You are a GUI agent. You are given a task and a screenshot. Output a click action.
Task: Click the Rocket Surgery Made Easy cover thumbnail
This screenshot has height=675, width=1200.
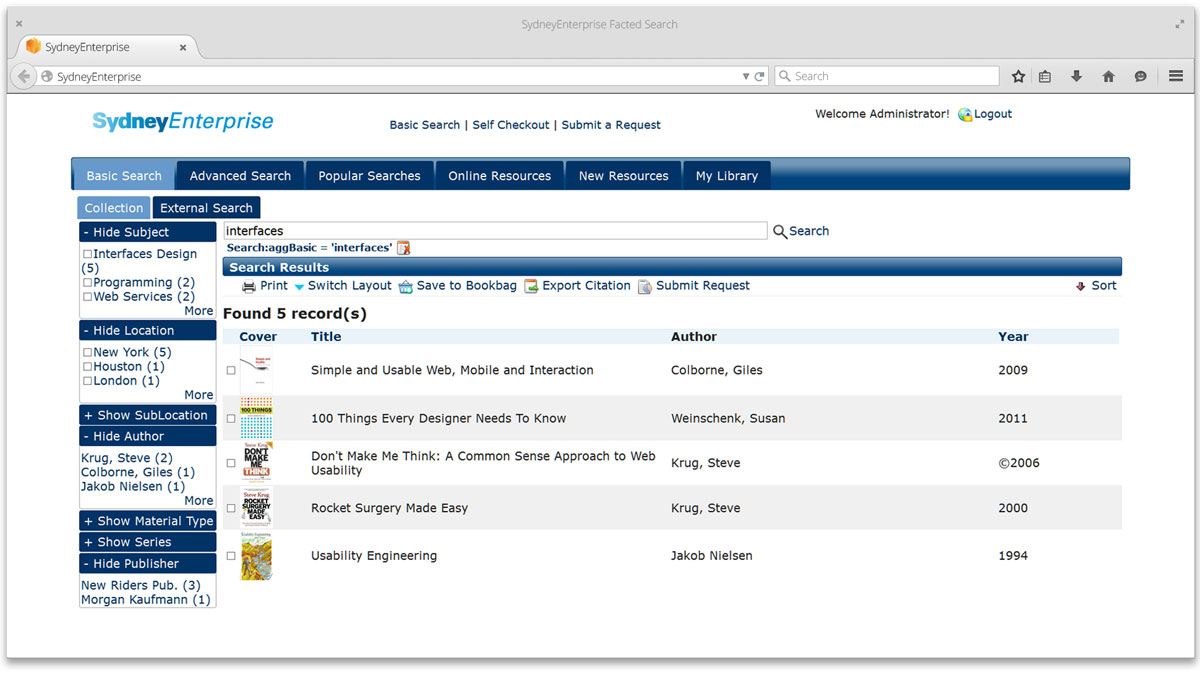pos(256,508)
